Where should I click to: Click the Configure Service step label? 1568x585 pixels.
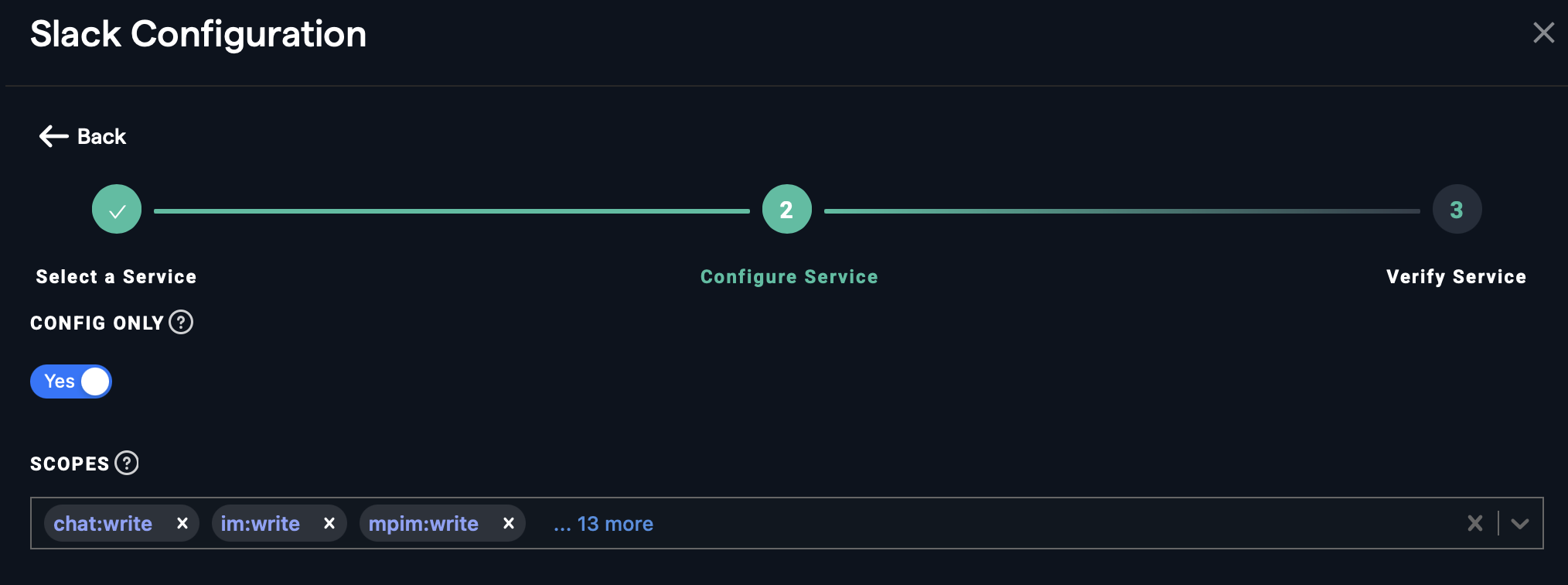coord(789,276)
